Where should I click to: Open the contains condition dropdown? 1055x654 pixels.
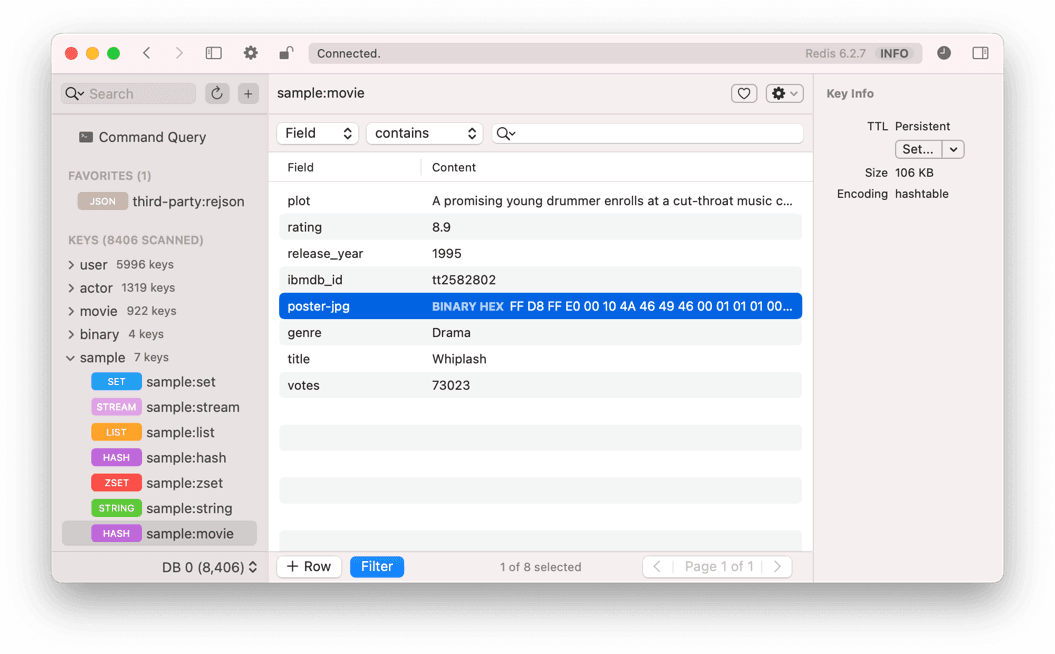[x=424, y=133]
